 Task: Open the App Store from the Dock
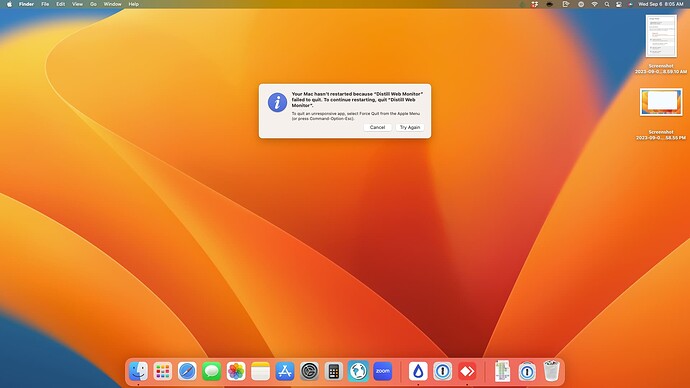(285, 371)
